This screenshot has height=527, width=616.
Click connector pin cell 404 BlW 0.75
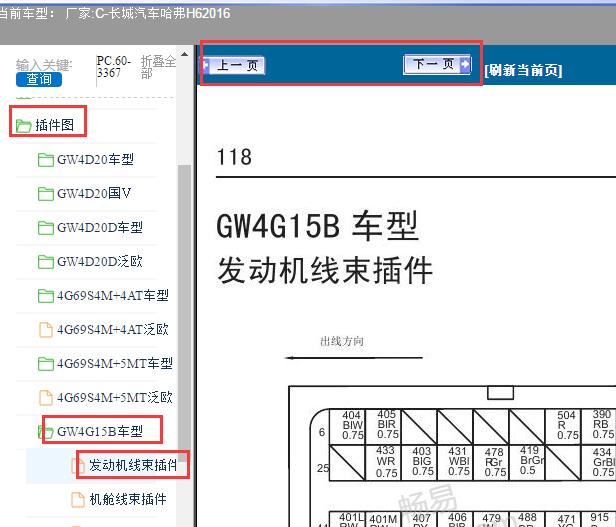pyautogui.click(x=347, y=426)
